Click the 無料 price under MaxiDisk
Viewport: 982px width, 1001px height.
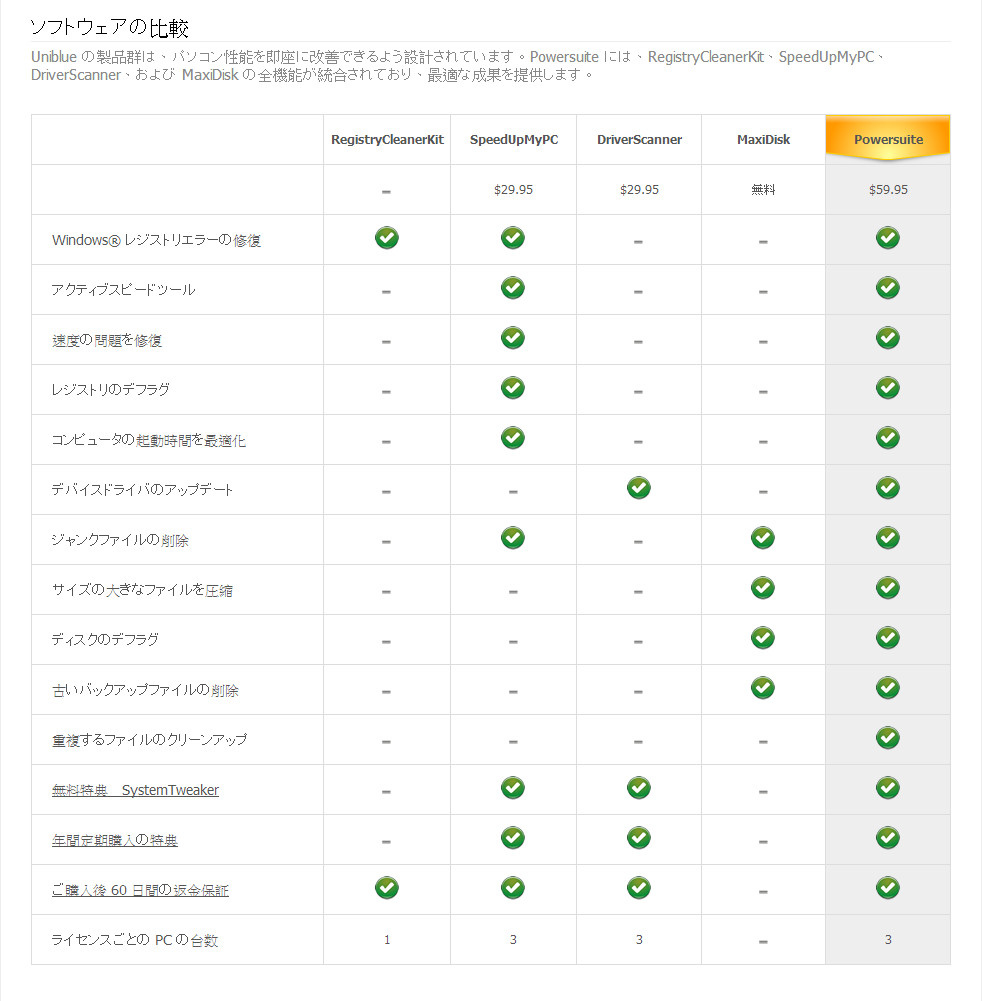coord(763,190)
